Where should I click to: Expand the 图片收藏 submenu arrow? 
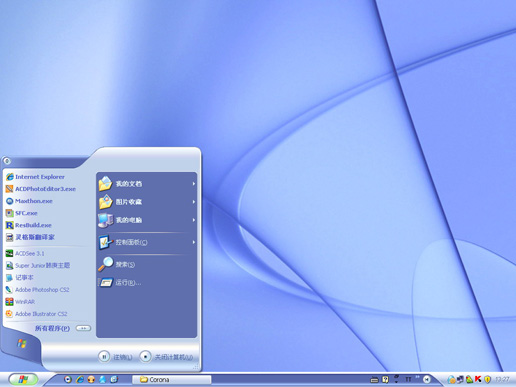[193, 202]
